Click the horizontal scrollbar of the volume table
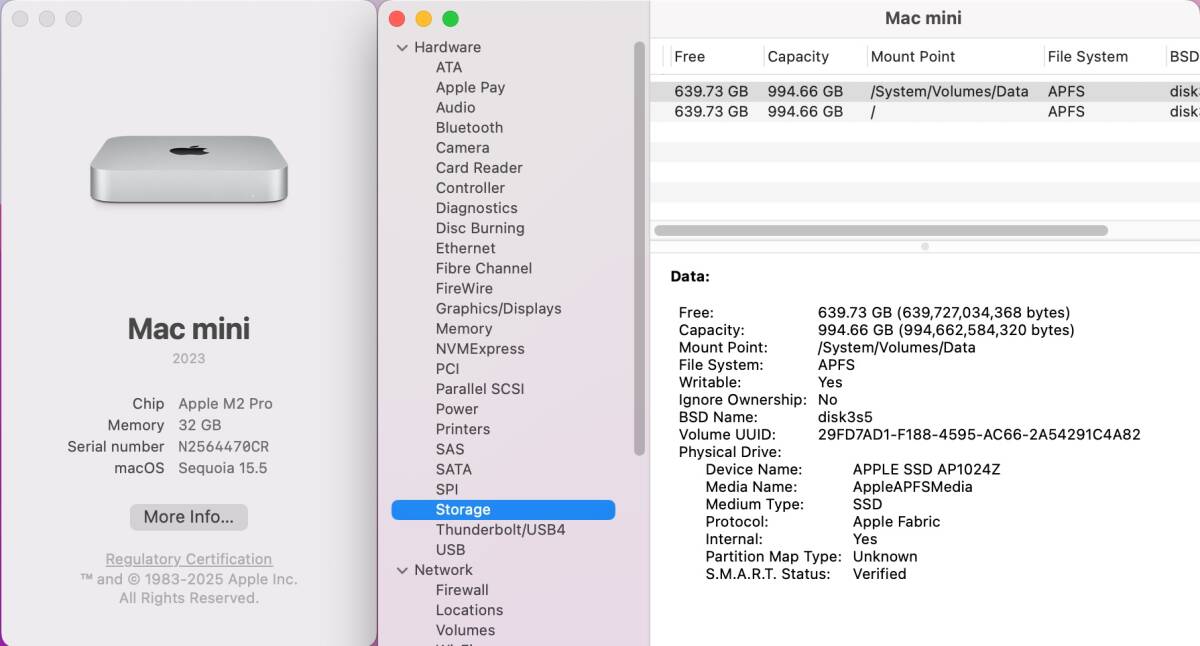The image size is (1200, 646). 881,230
